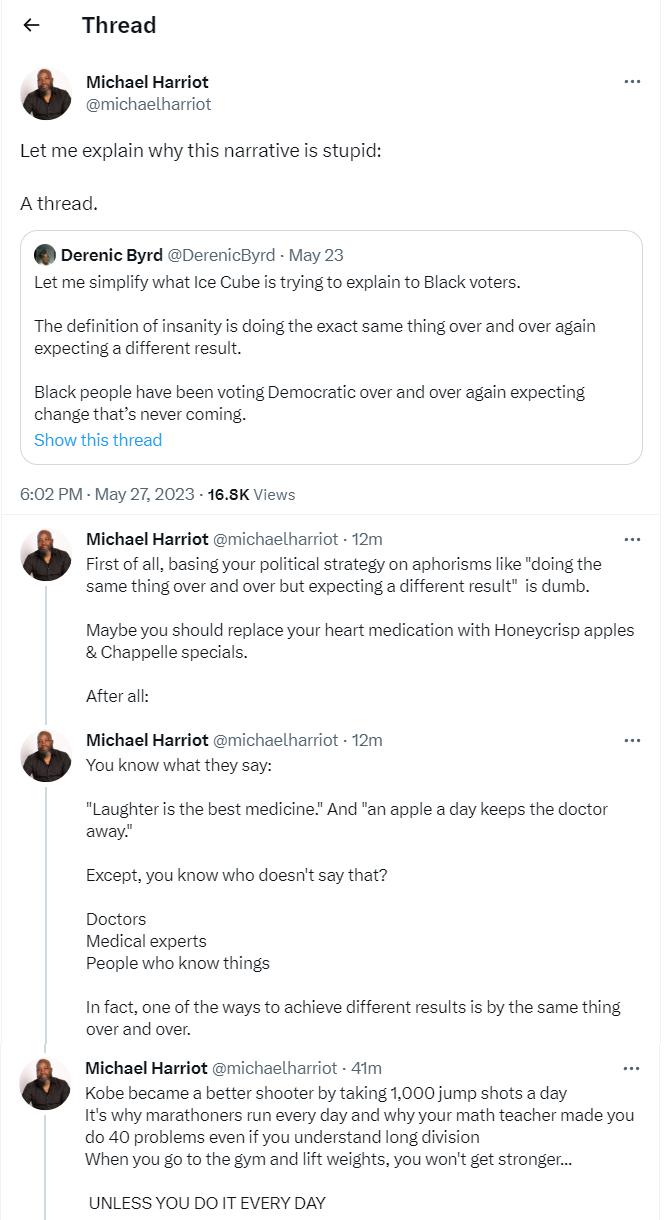
Task: Click the back arrow to exit the Thread
Action: [x=30, y=25]
